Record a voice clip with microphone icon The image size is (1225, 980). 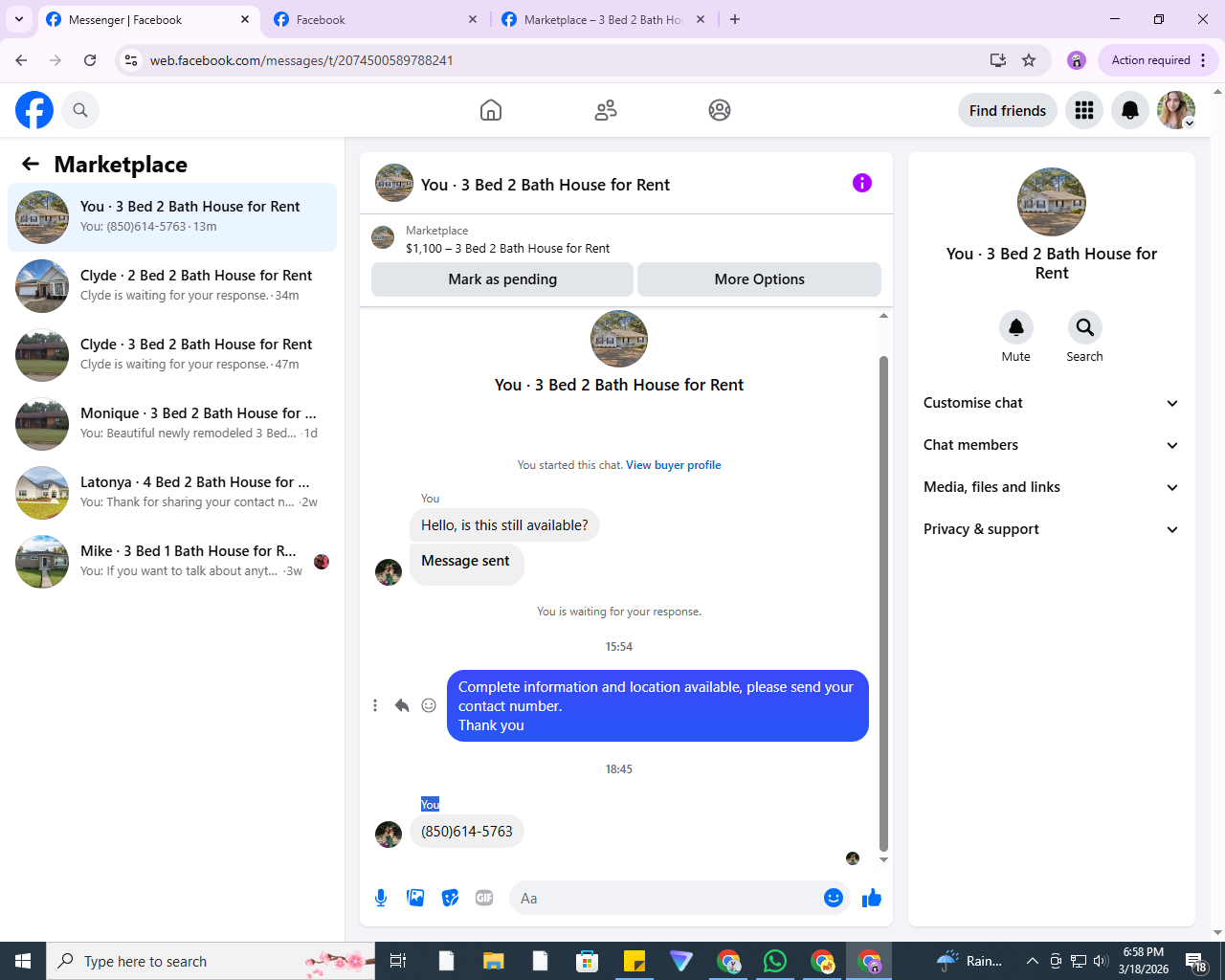[381, 898]
